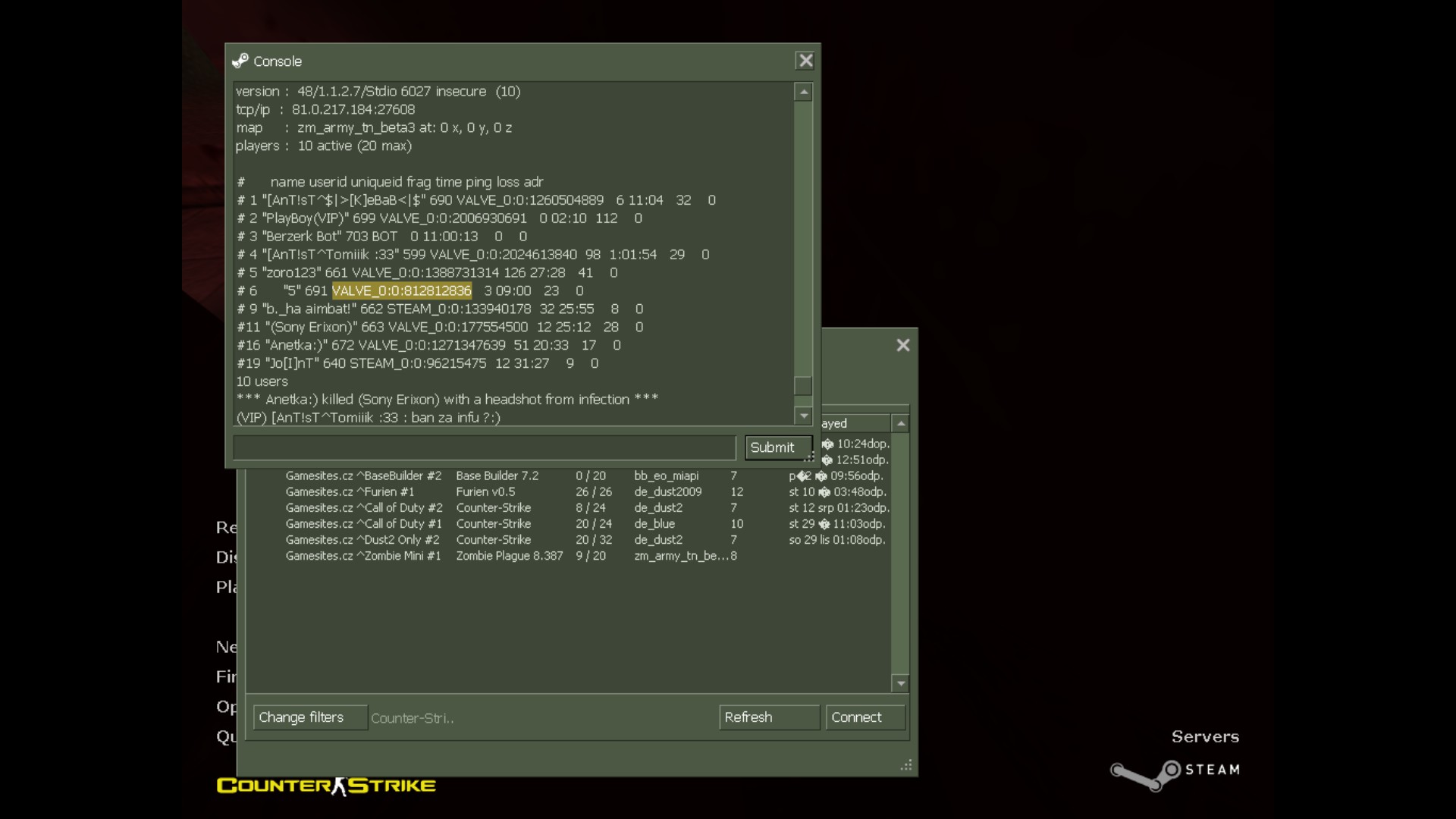Screen dimensions: 1456x819
Task: Click the server list scroll-up arrow
Action: pyautogui.click(x=900, y=423)
